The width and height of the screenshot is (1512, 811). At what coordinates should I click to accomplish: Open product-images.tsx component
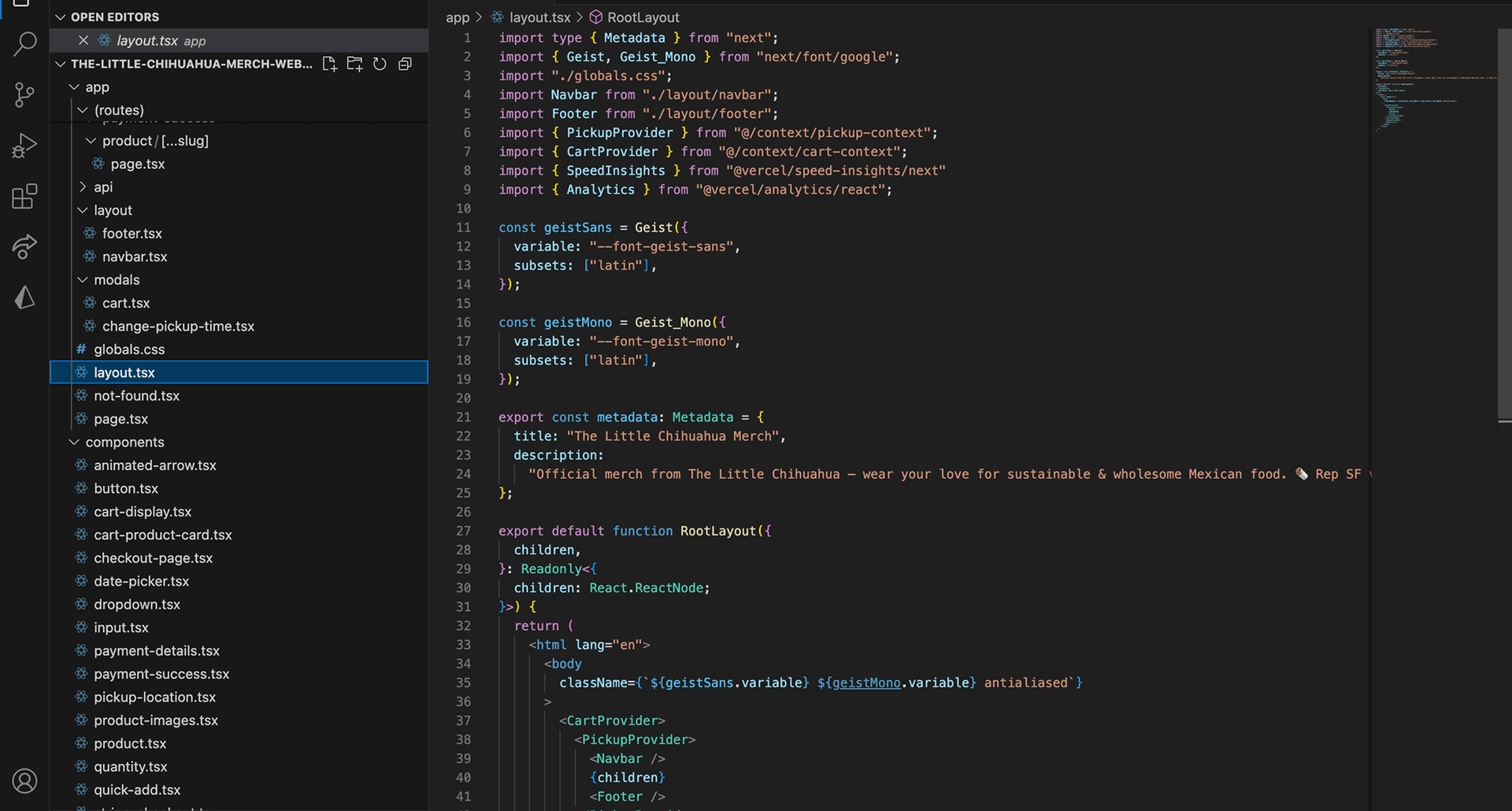(x=239, y=720)
